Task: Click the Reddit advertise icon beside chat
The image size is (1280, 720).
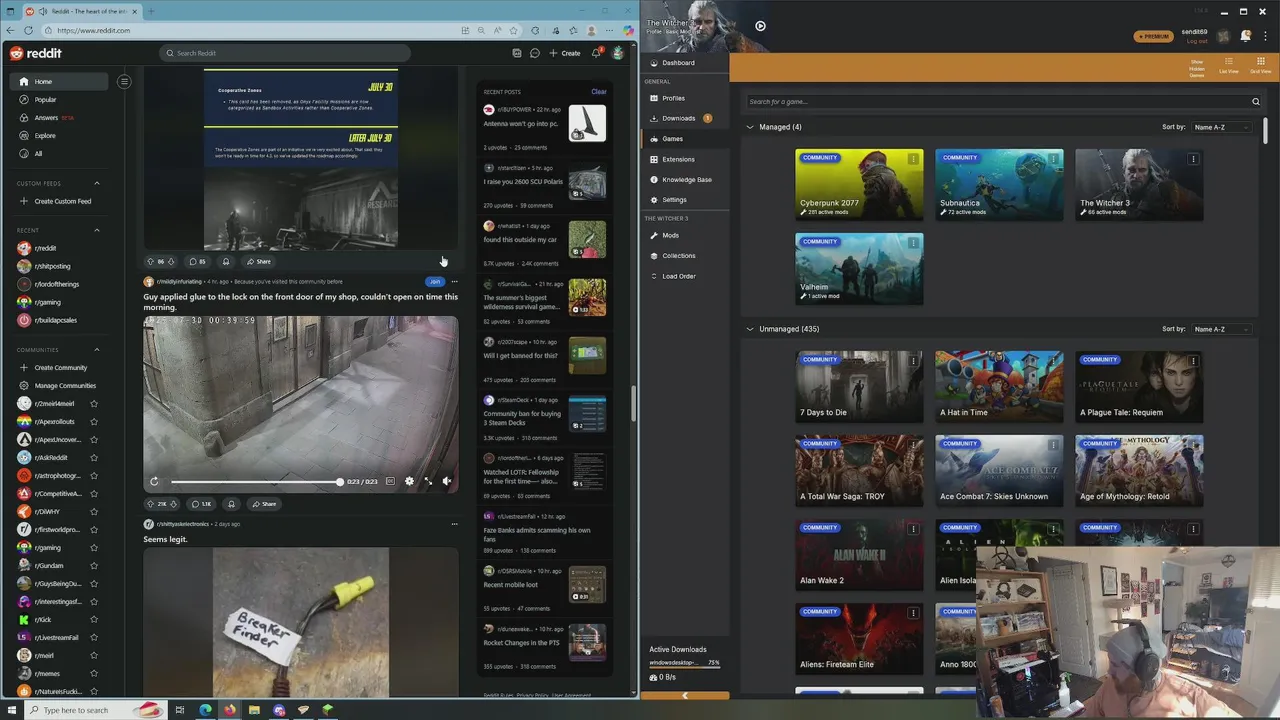Action: coord(516,53)
